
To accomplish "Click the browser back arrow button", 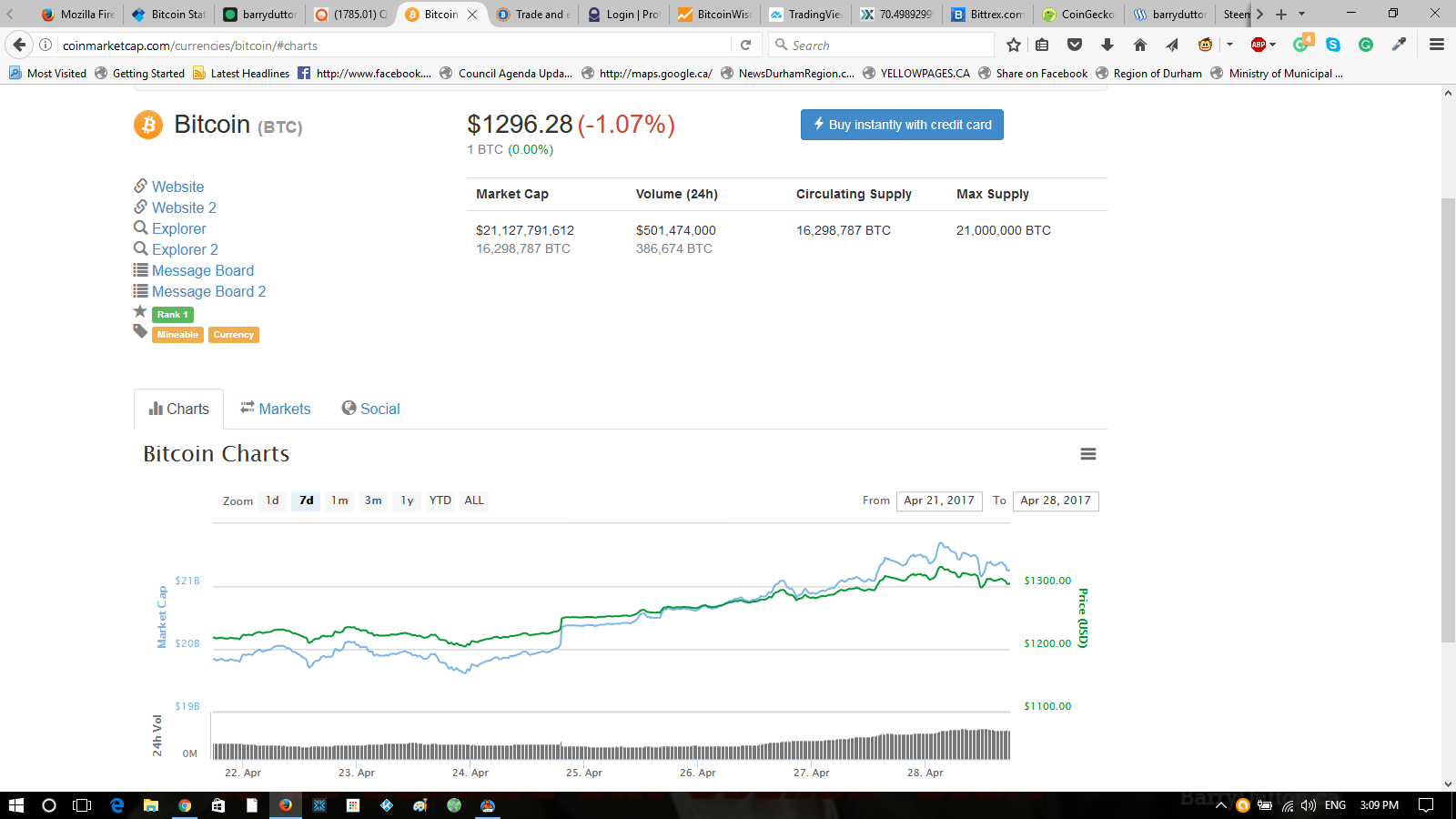I will [19, 45].
